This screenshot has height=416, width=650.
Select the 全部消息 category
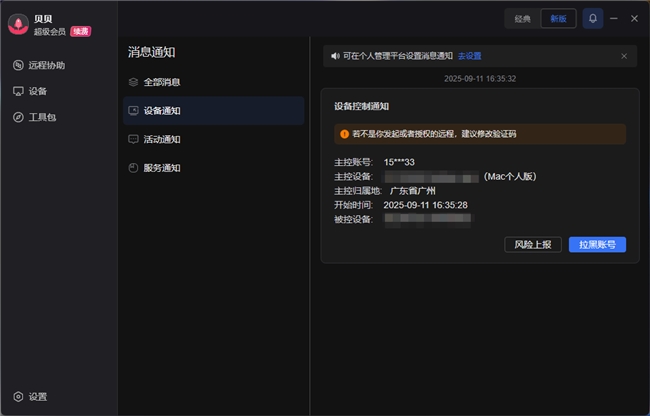point(161,82)
